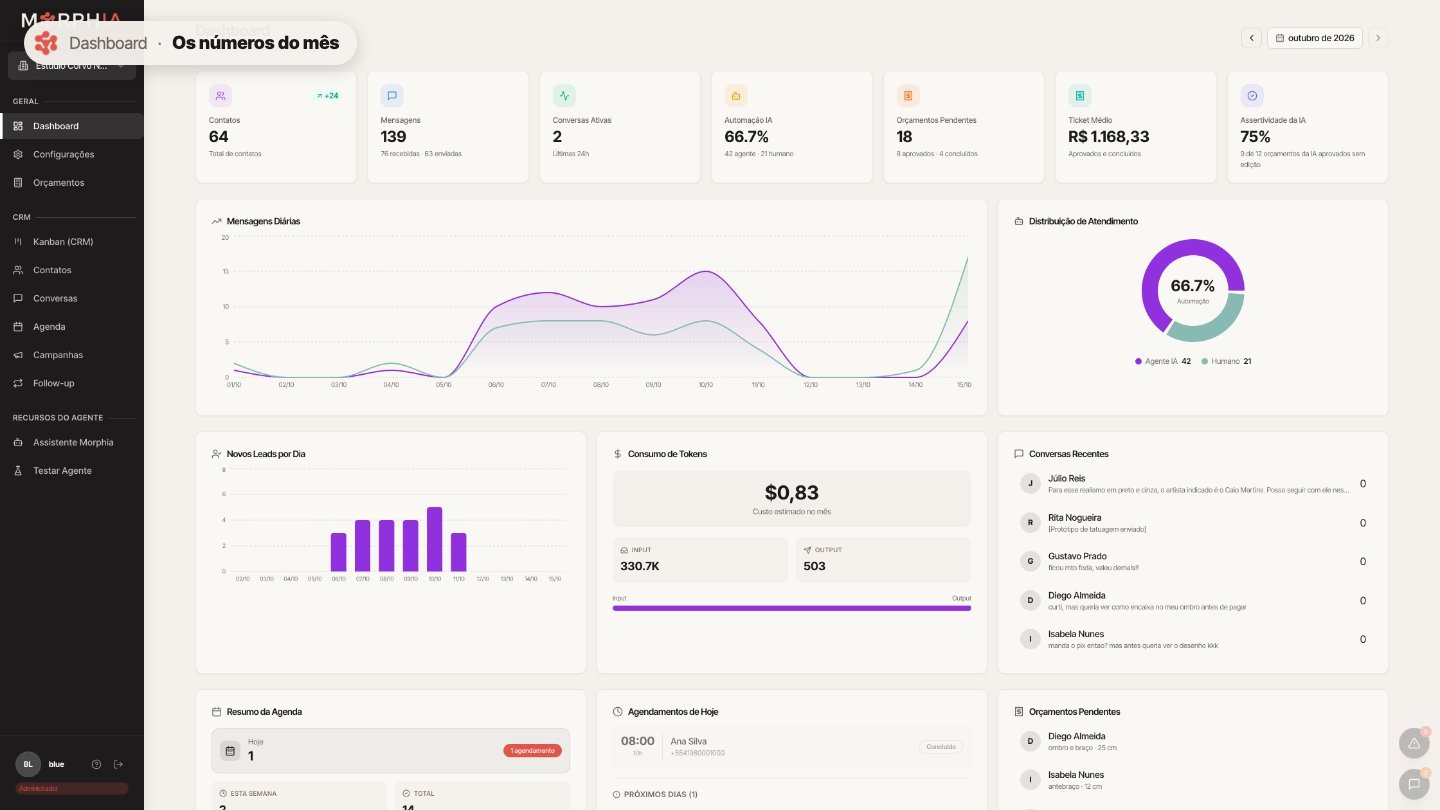Open Isabela Nunes antebraço quote
Image resolution: width=1440 pixels, height=810 pixels.
1193,780
